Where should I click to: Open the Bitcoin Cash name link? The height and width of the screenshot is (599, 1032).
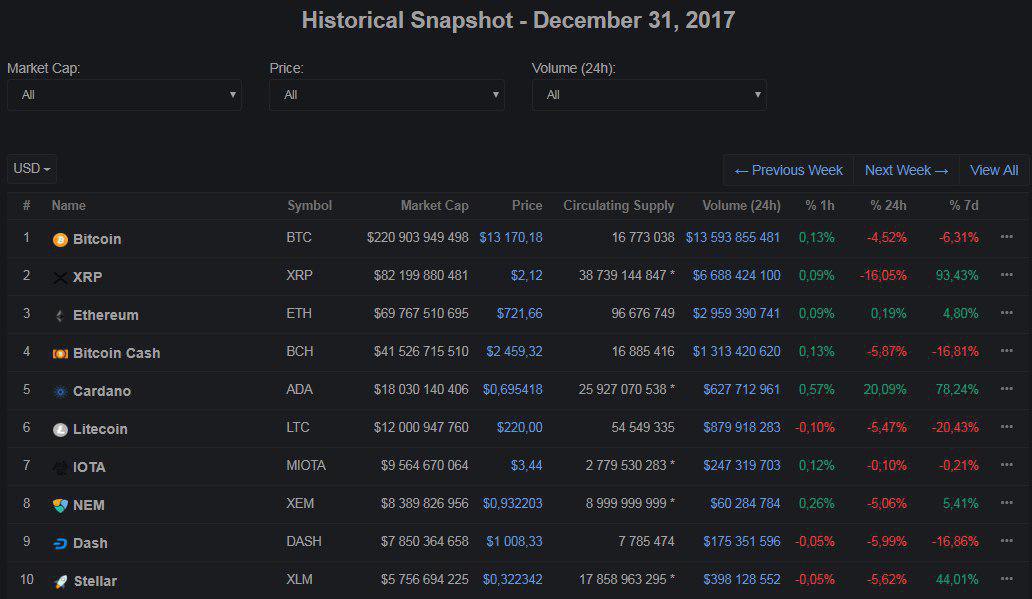pyautogui.click(x=116, y=353)
